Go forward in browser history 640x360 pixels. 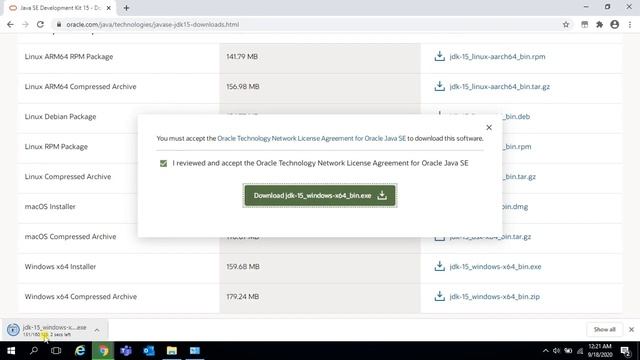click(25, 24)
